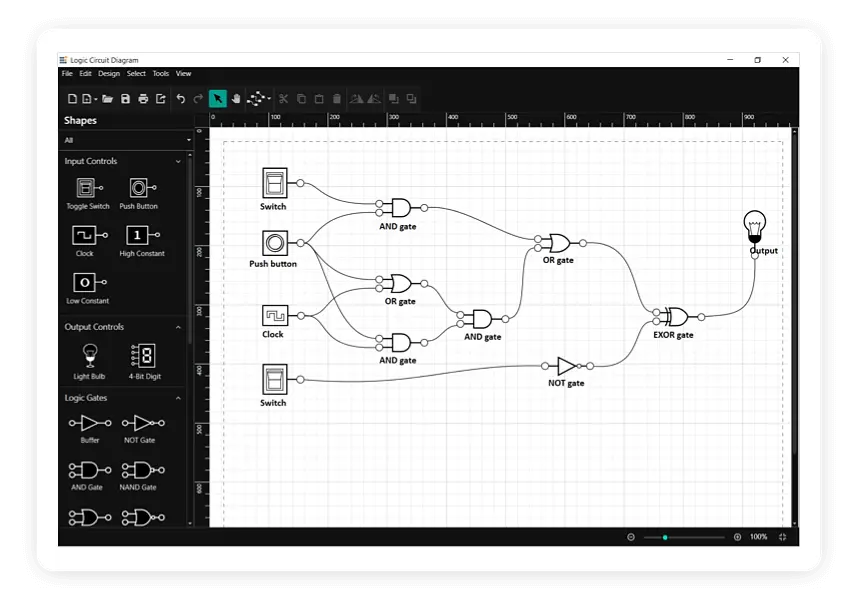Toggle the Switch element on the canvas
The height and width of the screenshot is (600, 860).
[x=272, y=183]
